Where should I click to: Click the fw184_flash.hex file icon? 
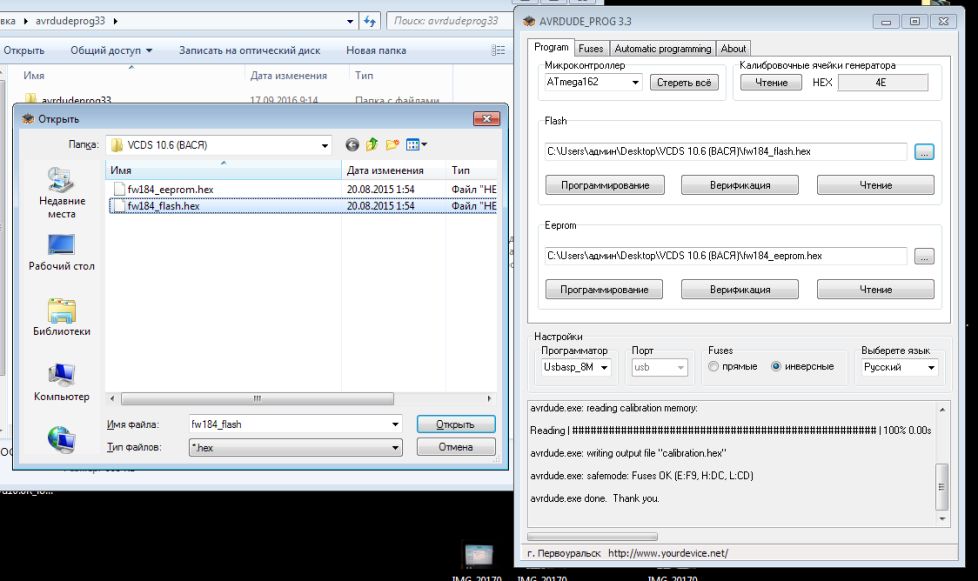point(119,206)
